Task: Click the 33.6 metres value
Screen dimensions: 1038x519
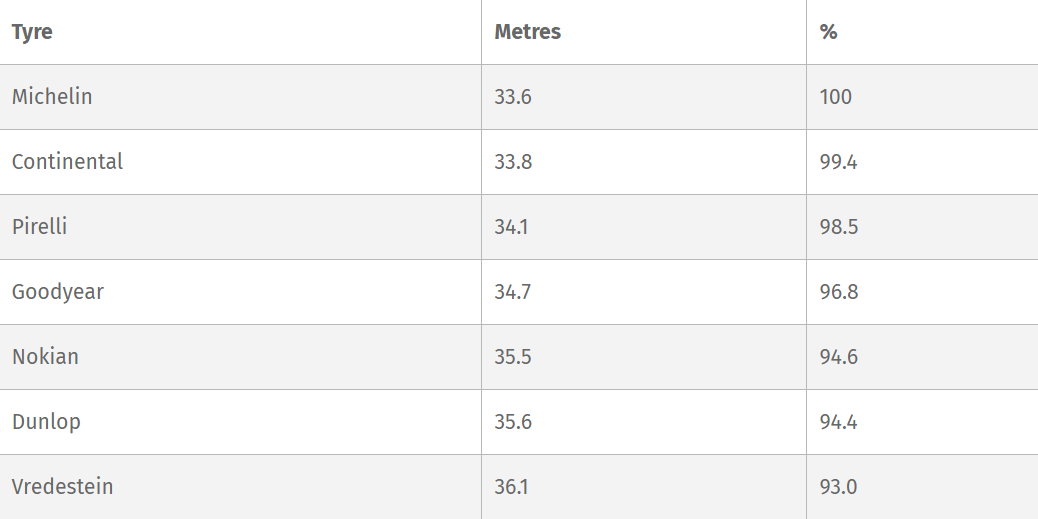Action: pyautogui.click(x=513, y=97)
